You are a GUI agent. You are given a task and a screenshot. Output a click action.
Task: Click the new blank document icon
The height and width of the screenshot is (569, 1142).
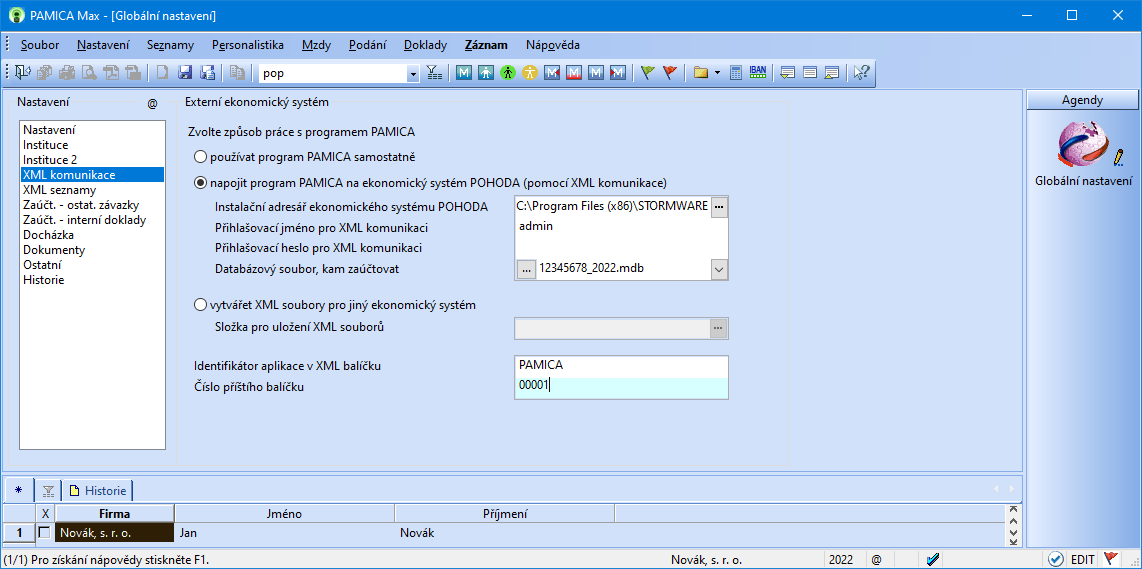(x=163, y=72)
